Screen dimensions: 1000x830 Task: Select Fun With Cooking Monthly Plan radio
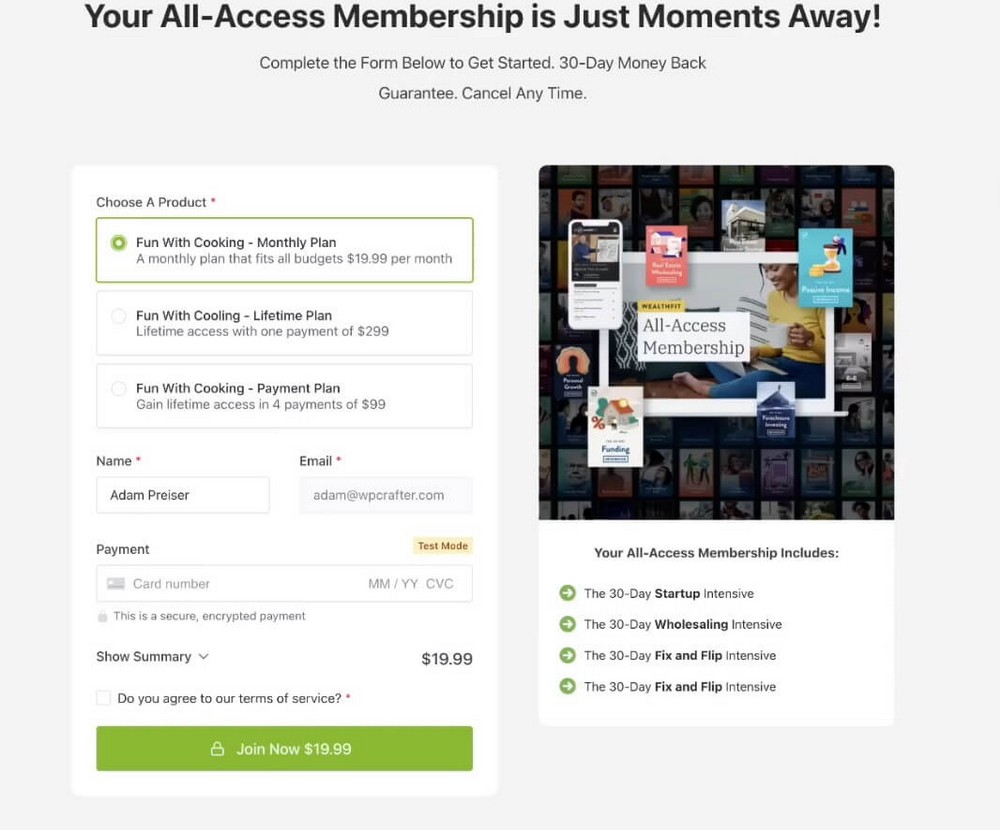pos(119,243)
